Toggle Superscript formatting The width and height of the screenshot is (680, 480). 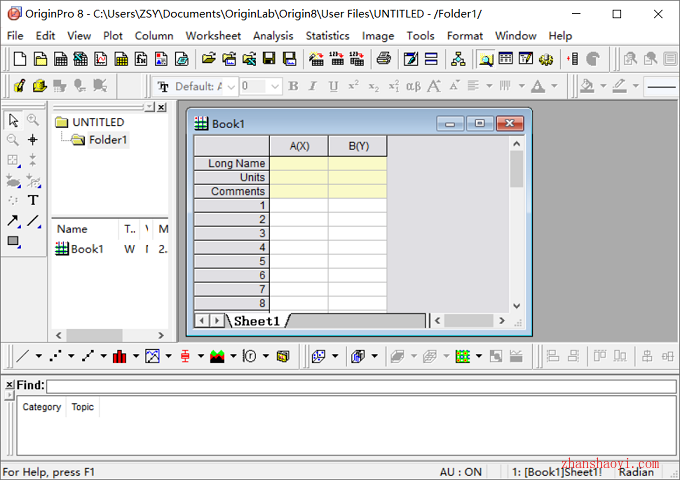(x=353, y=86)
